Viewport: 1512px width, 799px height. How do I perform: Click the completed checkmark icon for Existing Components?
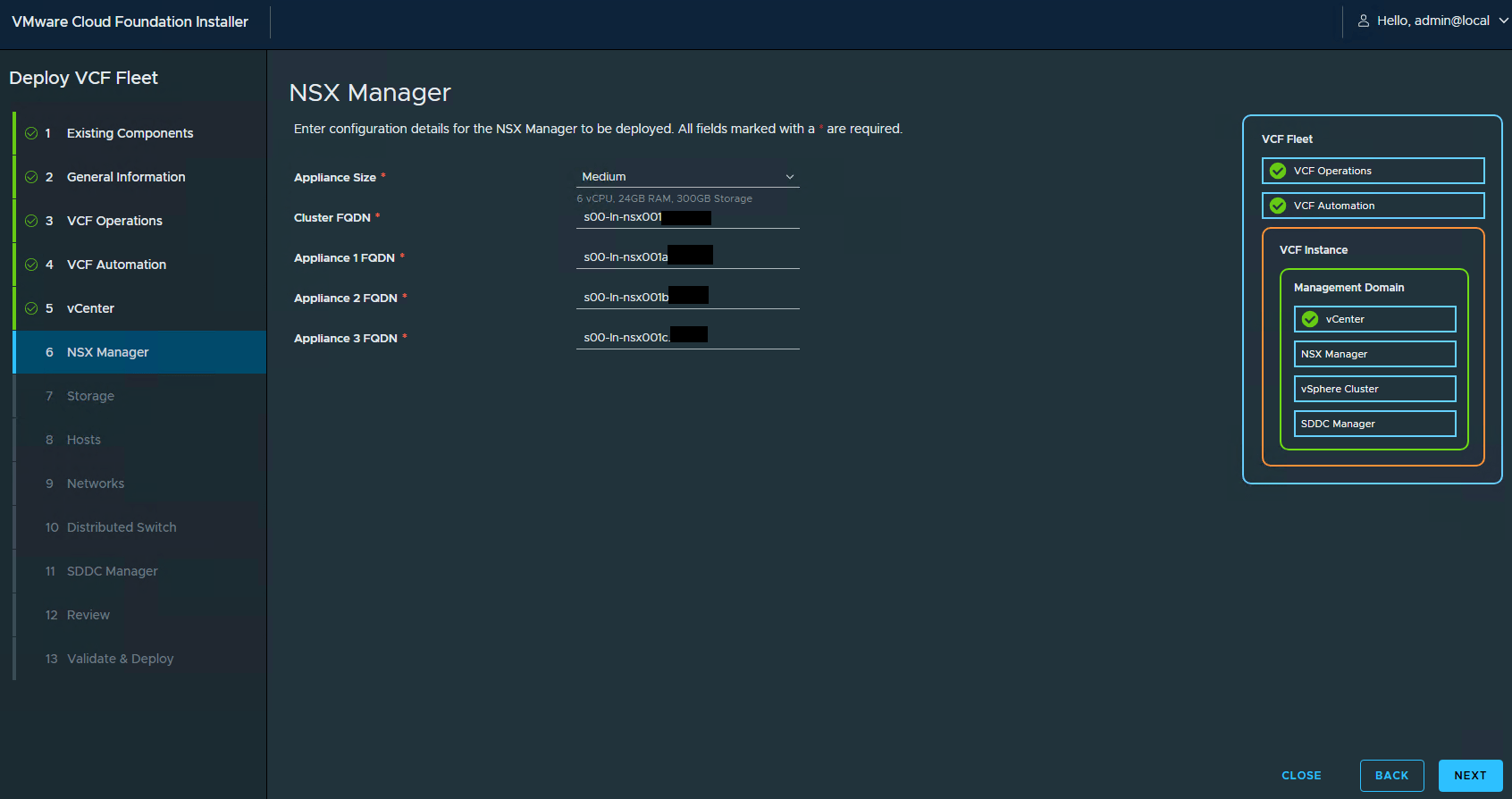(x=31, y=133)
